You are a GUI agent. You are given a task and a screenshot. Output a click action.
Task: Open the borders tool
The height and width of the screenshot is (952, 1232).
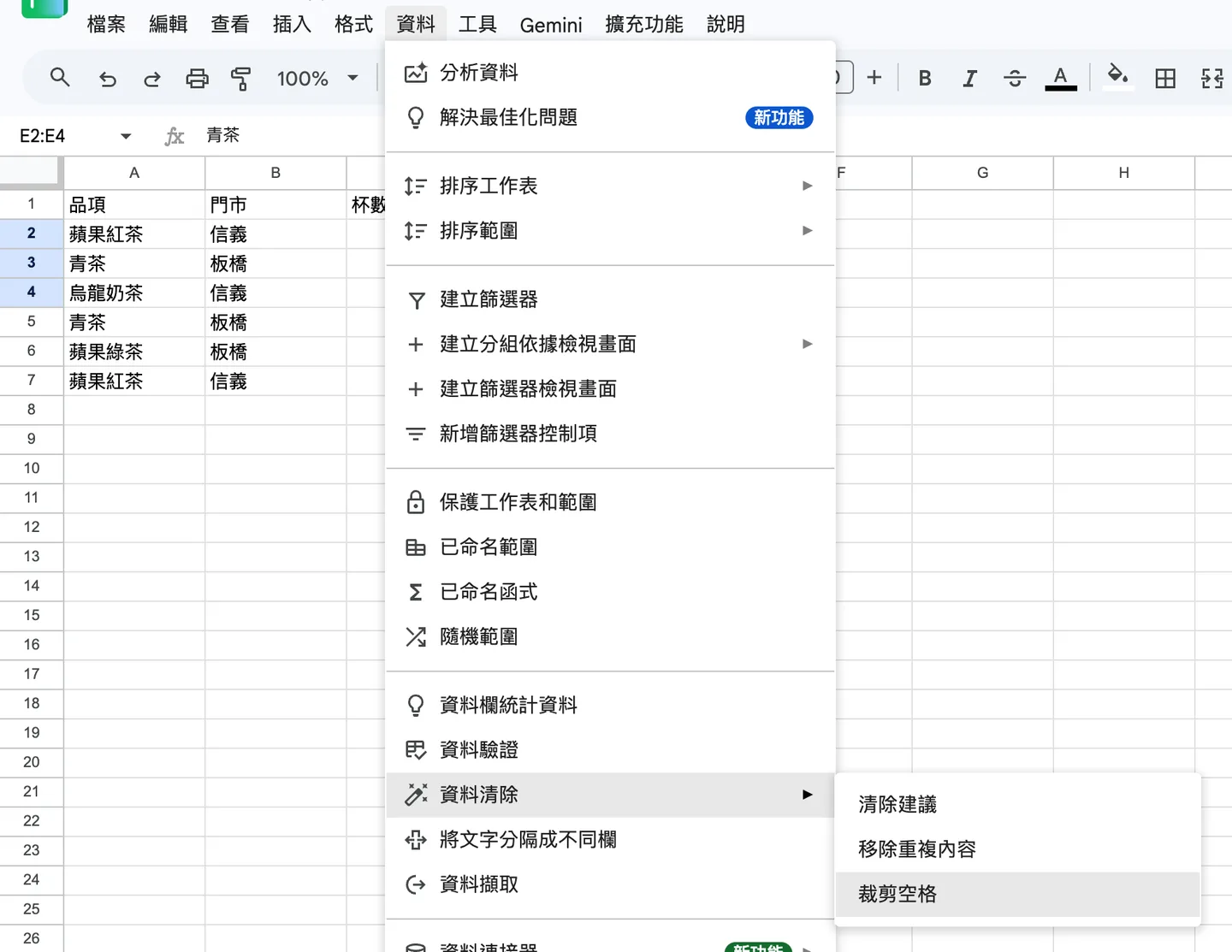tap(1165, 79)
